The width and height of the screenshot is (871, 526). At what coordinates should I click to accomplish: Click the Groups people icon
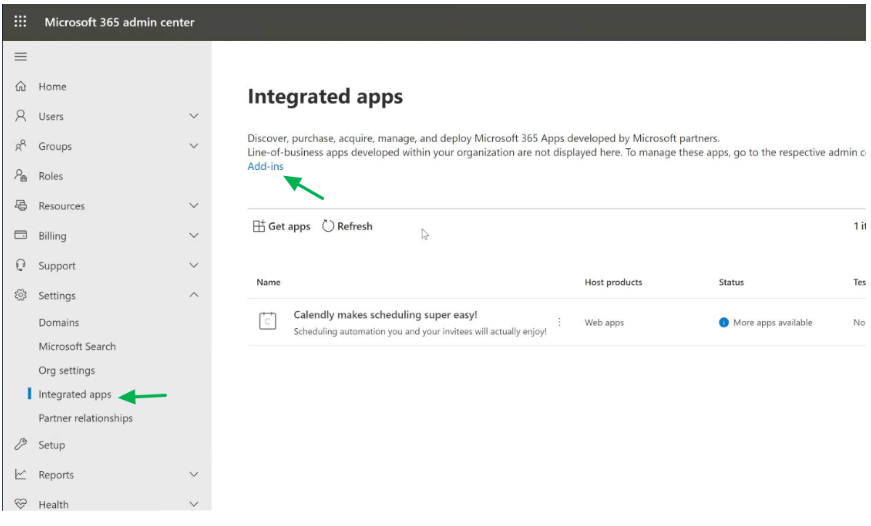21,146
